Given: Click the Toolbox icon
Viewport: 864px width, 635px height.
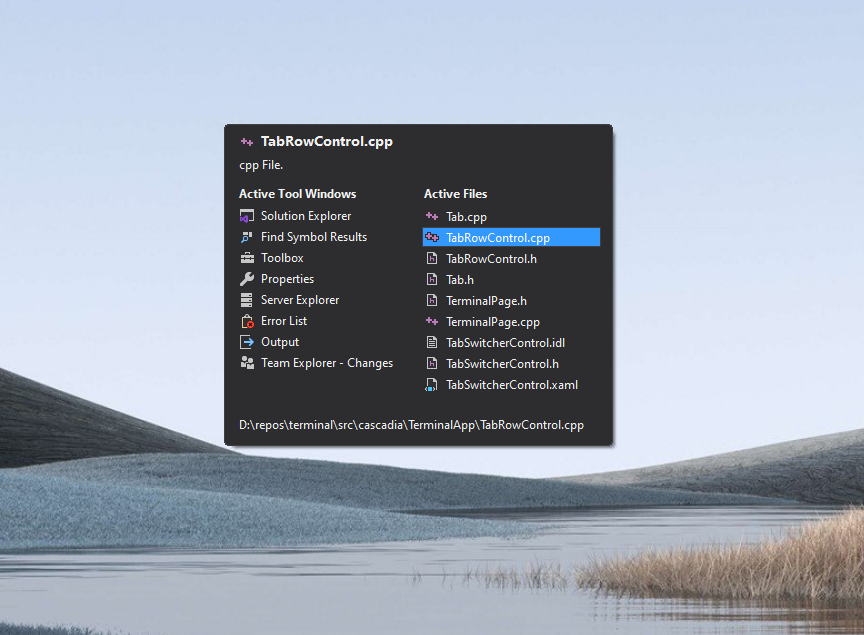Looking at the screenshot, I should pyautogui.click(x=247, y=258).
